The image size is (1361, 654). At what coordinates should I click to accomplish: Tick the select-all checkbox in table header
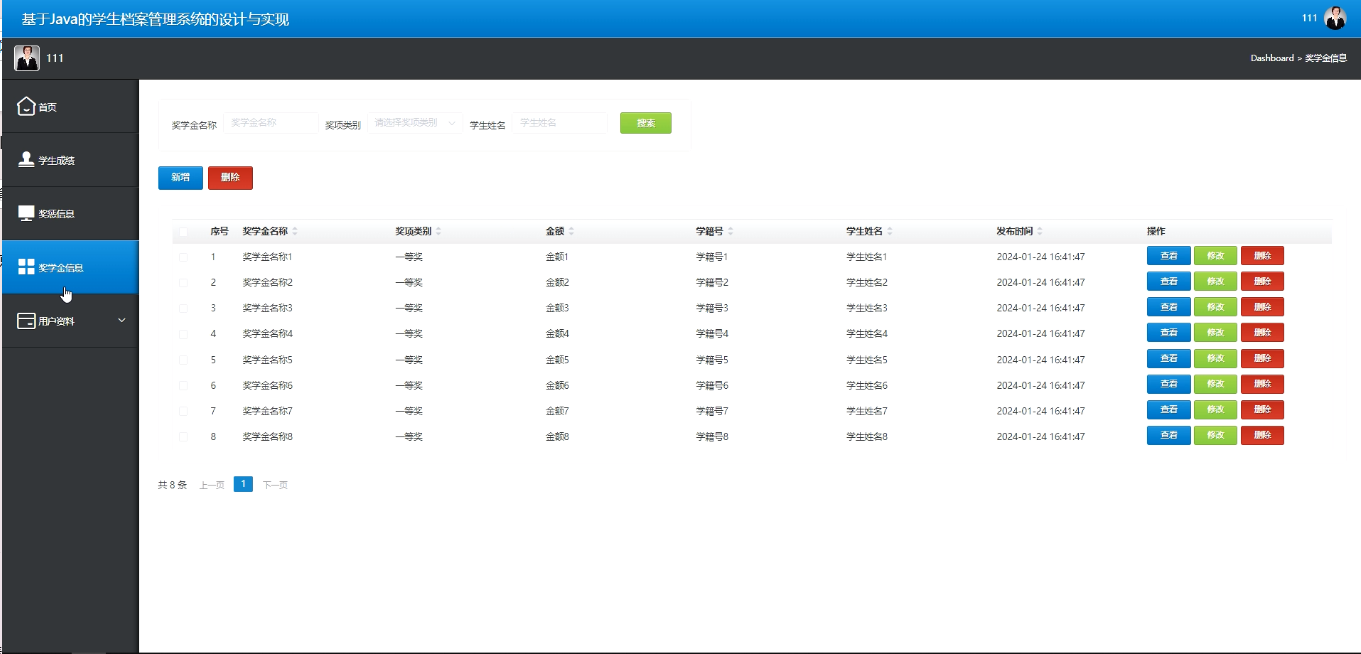tap(183, 232)
